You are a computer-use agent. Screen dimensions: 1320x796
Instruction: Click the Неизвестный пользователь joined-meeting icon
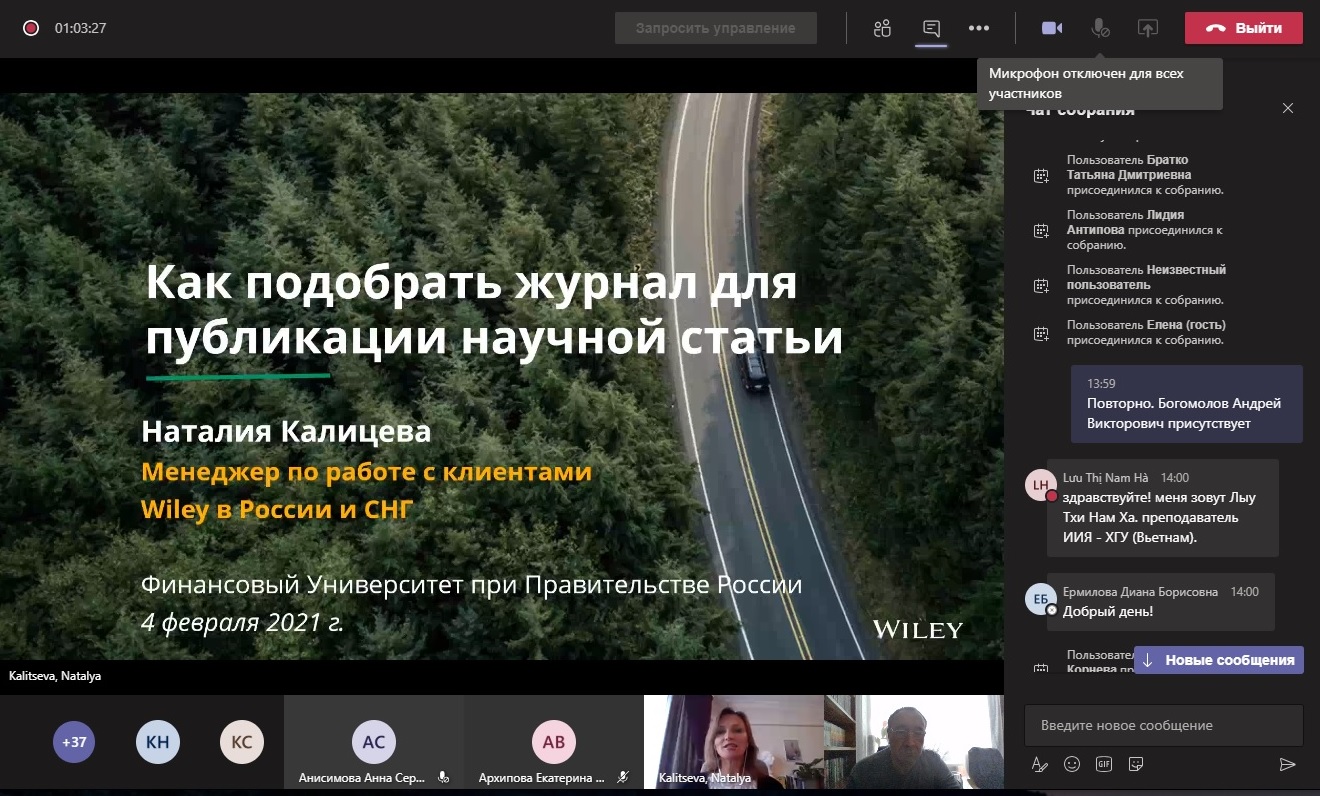point(1041,286)
